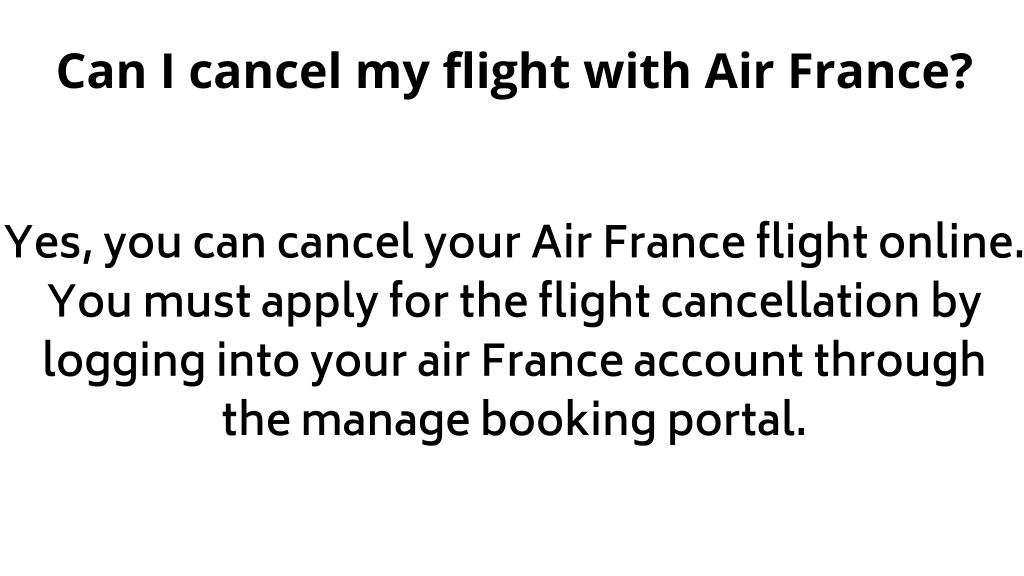The height and width of the screenshot is (576, 1024).
Task: Click the word "account"
Action: coord(718,362)
